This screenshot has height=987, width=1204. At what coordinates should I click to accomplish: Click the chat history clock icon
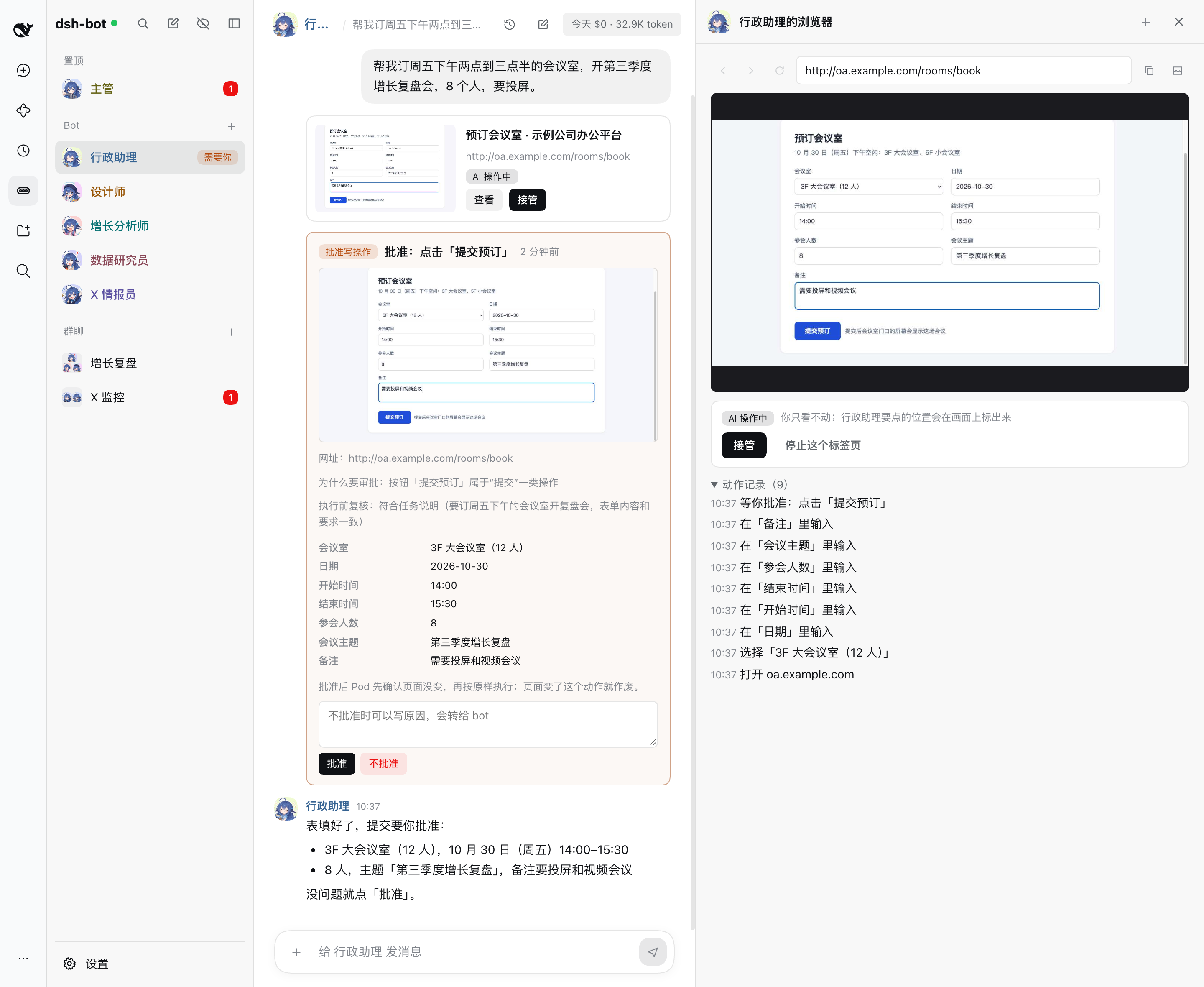[510, 24]
